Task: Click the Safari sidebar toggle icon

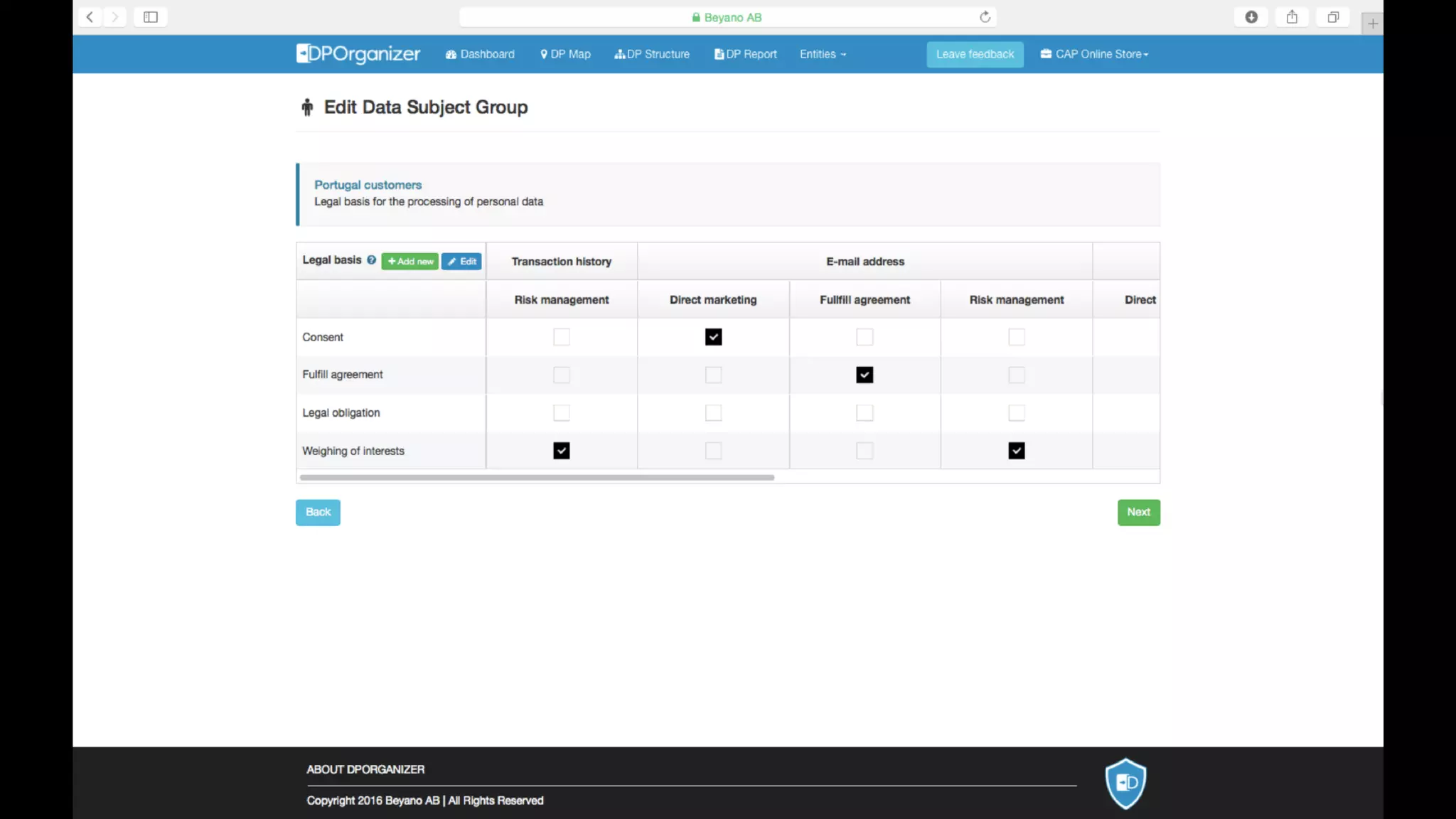Action: click(150, 17)
